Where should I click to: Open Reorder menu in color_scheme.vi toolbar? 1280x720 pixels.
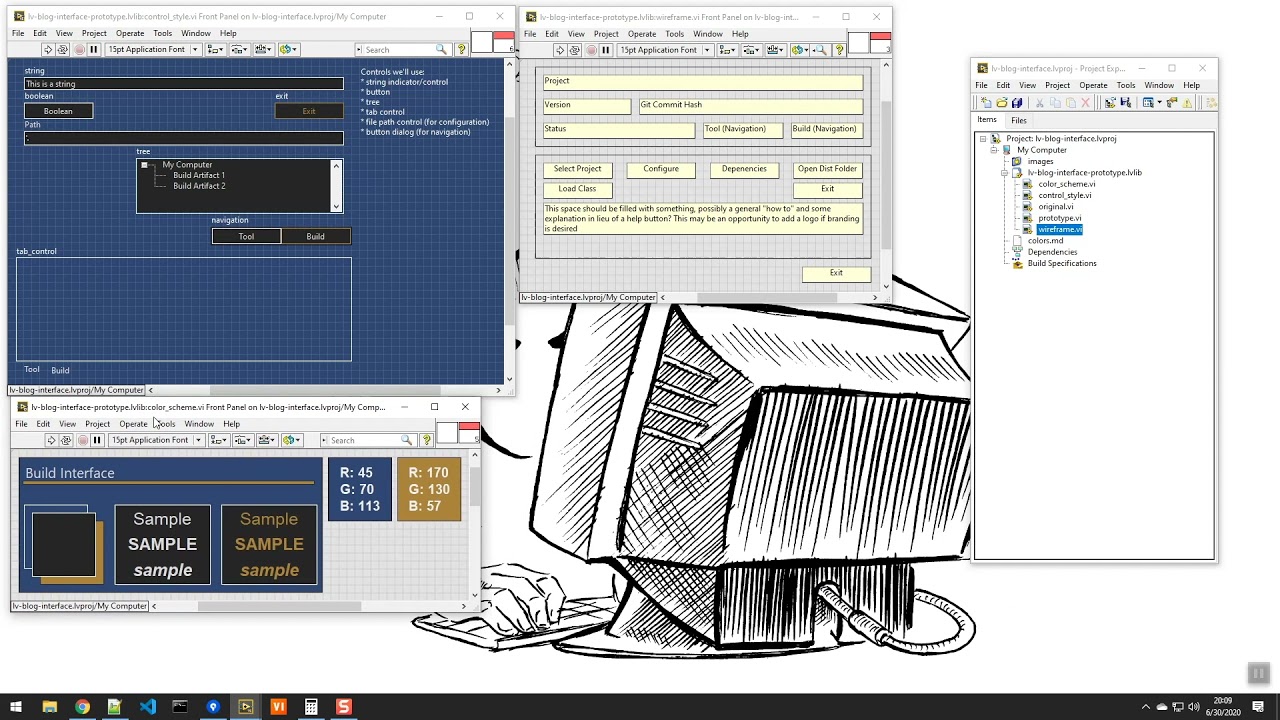pos(291,440)
